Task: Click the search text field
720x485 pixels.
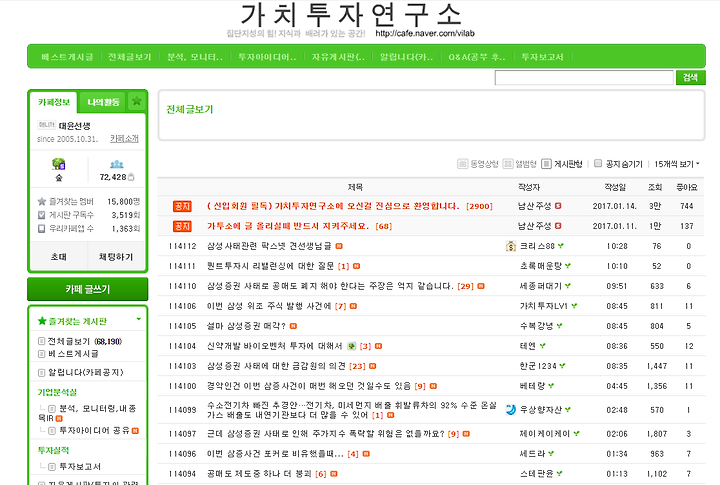Action: 584,78
